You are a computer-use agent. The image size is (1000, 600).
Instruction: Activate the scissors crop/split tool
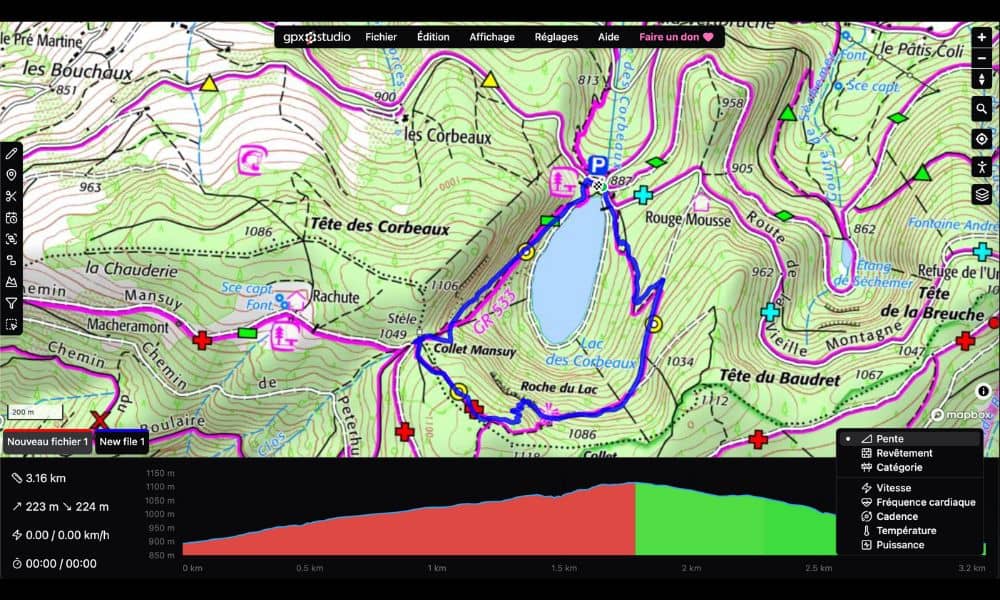click(x=11, y=196)
